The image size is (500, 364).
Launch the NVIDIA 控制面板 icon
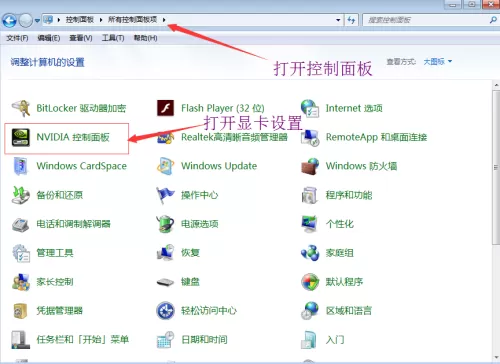point(21,137)
